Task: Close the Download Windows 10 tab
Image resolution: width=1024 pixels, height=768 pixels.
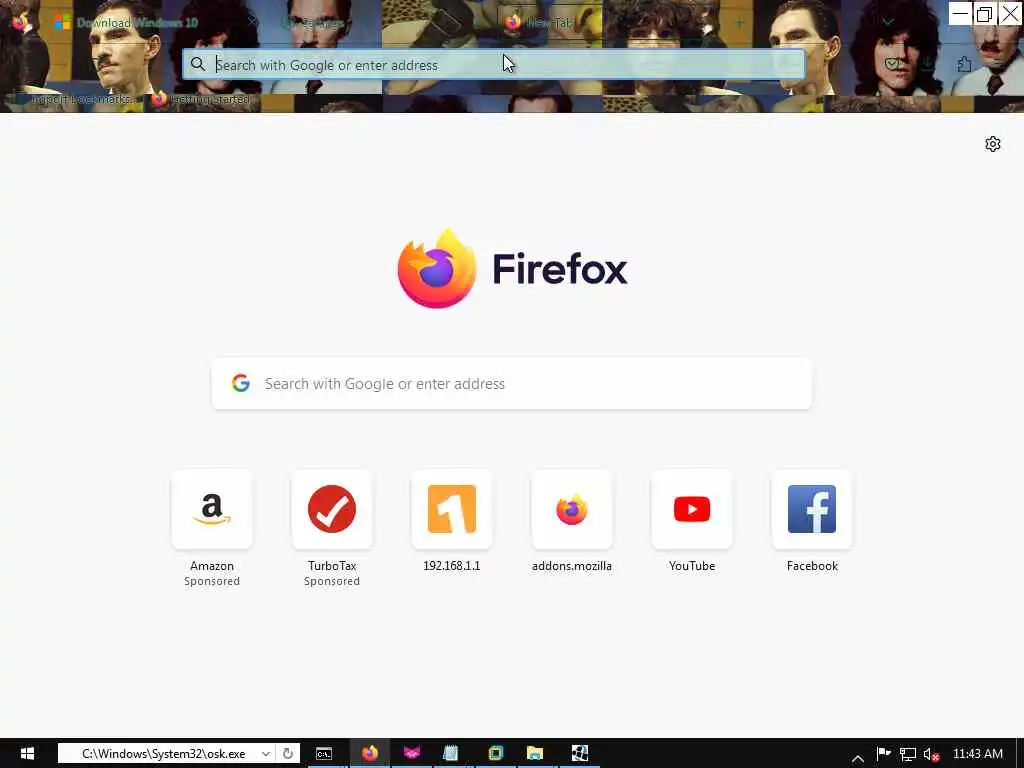Action: pyautogui.click(x=252, y=22)
